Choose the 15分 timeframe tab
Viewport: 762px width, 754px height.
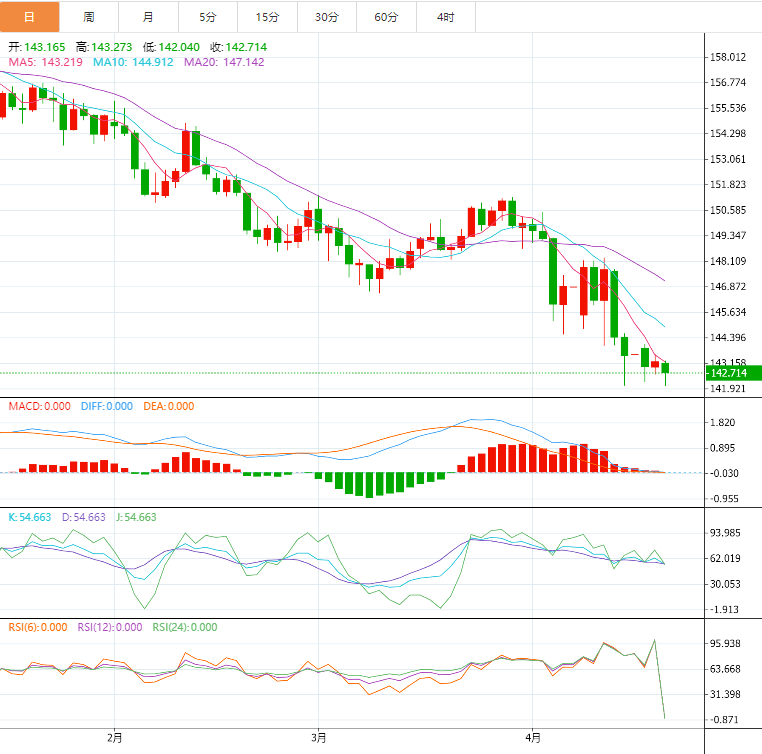(267, 17)
